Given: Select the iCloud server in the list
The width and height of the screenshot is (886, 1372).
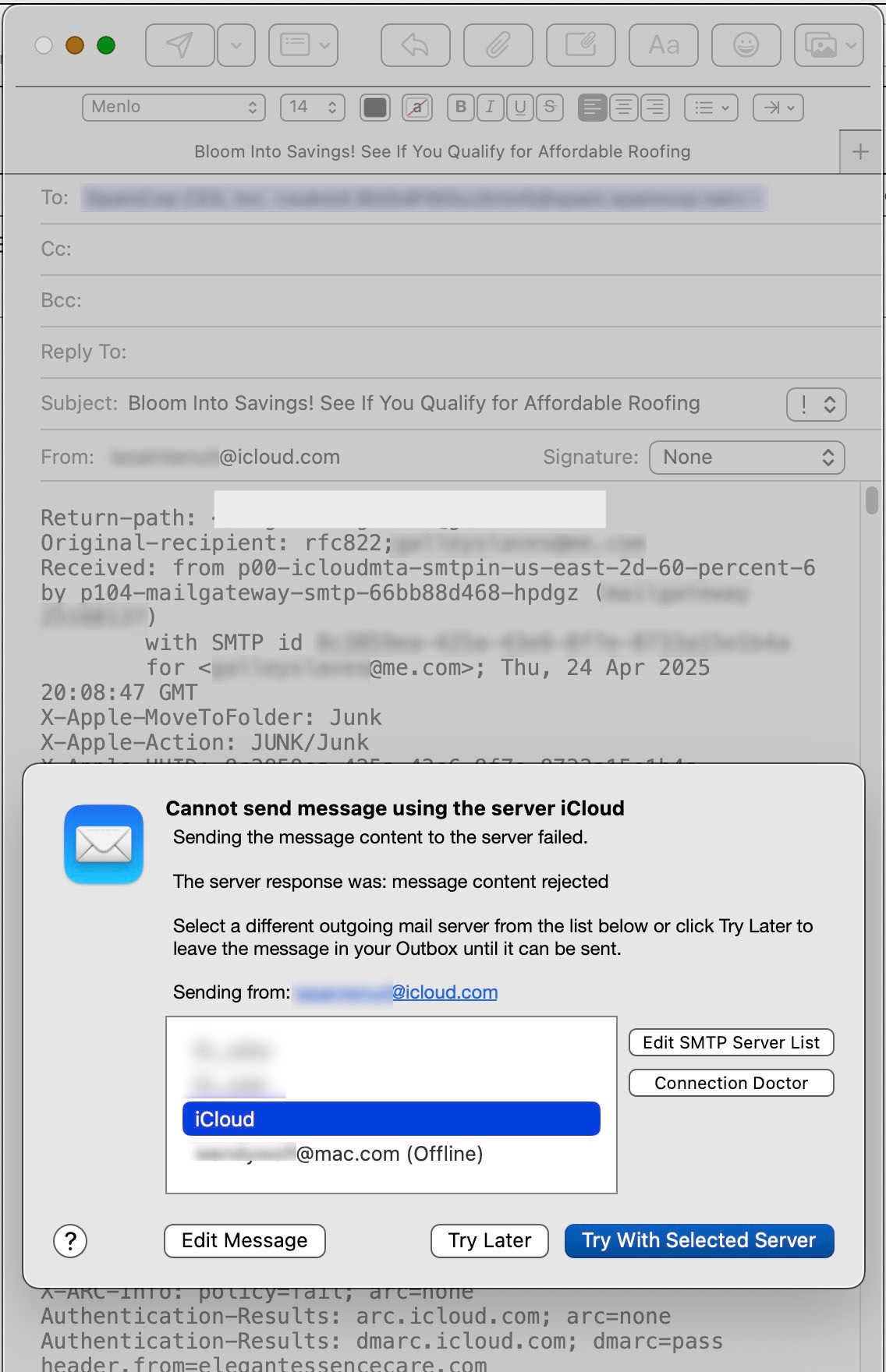Looking at the screenshot, I should tap(392, 1119).
